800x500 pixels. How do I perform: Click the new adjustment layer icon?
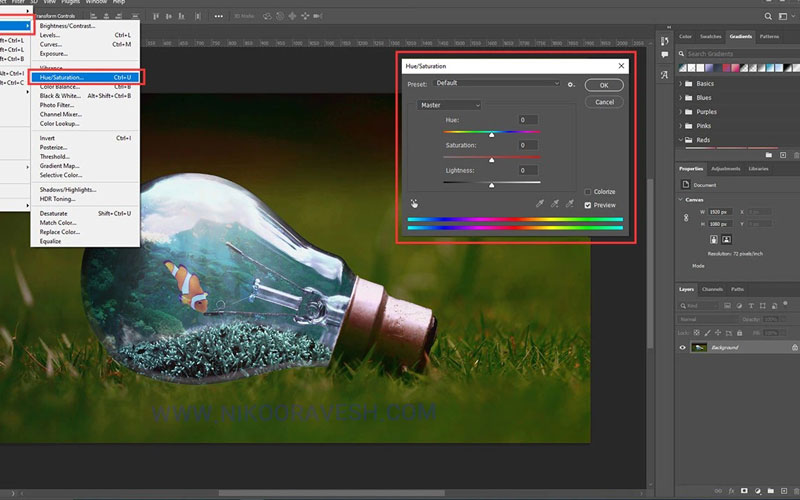(x=758, y=491)
